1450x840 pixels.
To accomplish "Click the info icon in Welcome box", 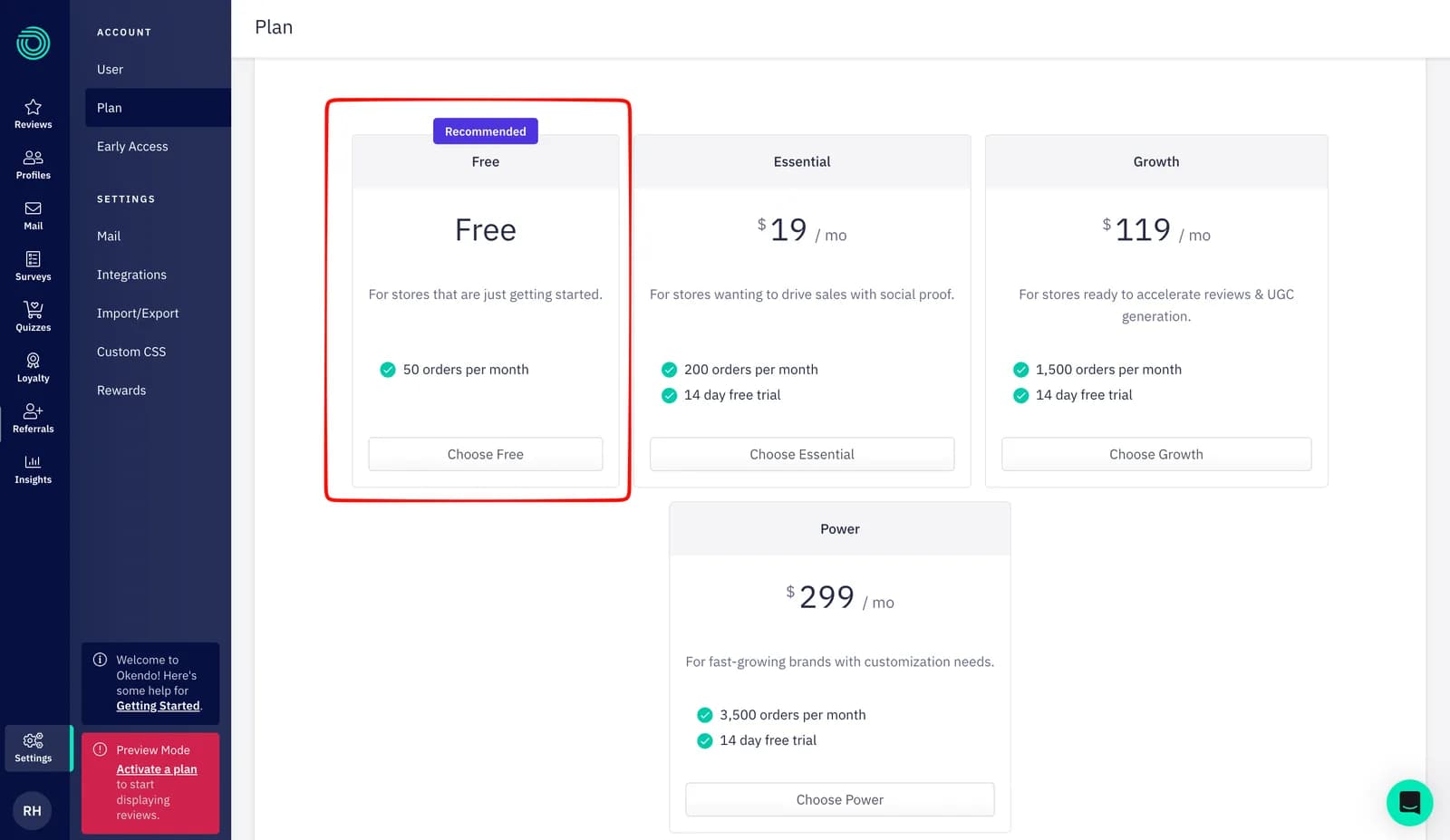I will 101,660.
